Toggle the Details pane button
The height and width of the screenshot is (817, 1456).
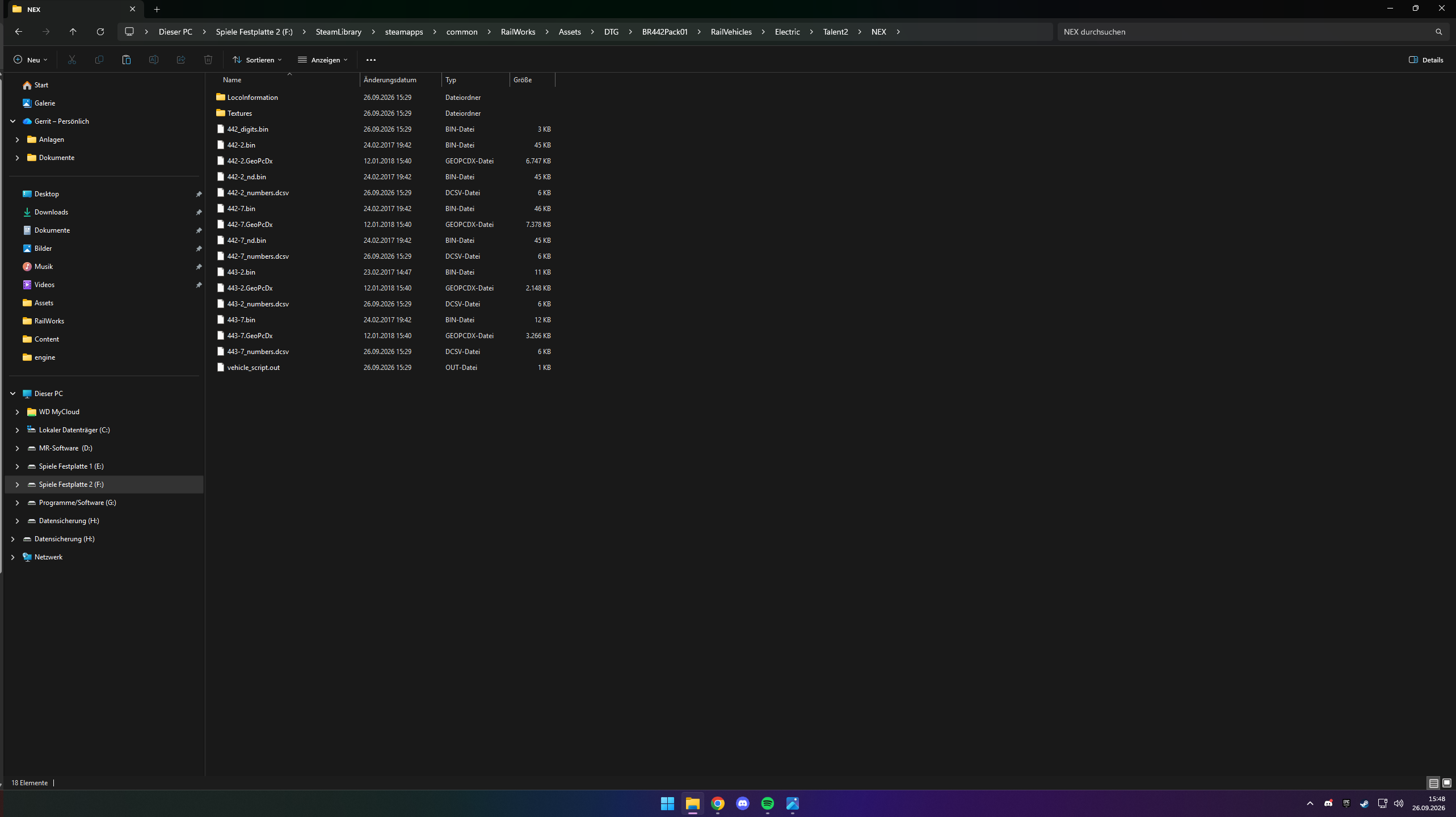[1426, 60]
